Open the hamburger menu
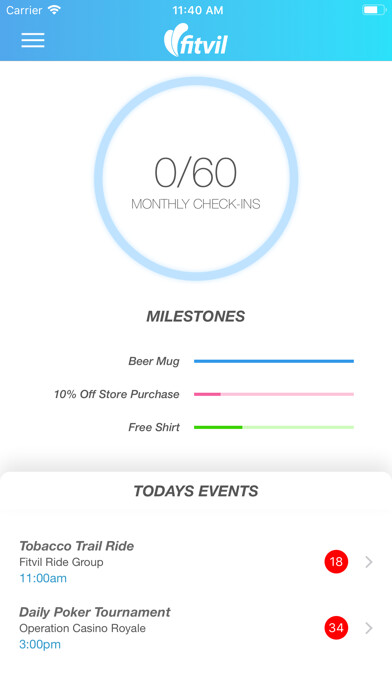The height and width of the screenshot is (696, 392). tap(33, 40)
